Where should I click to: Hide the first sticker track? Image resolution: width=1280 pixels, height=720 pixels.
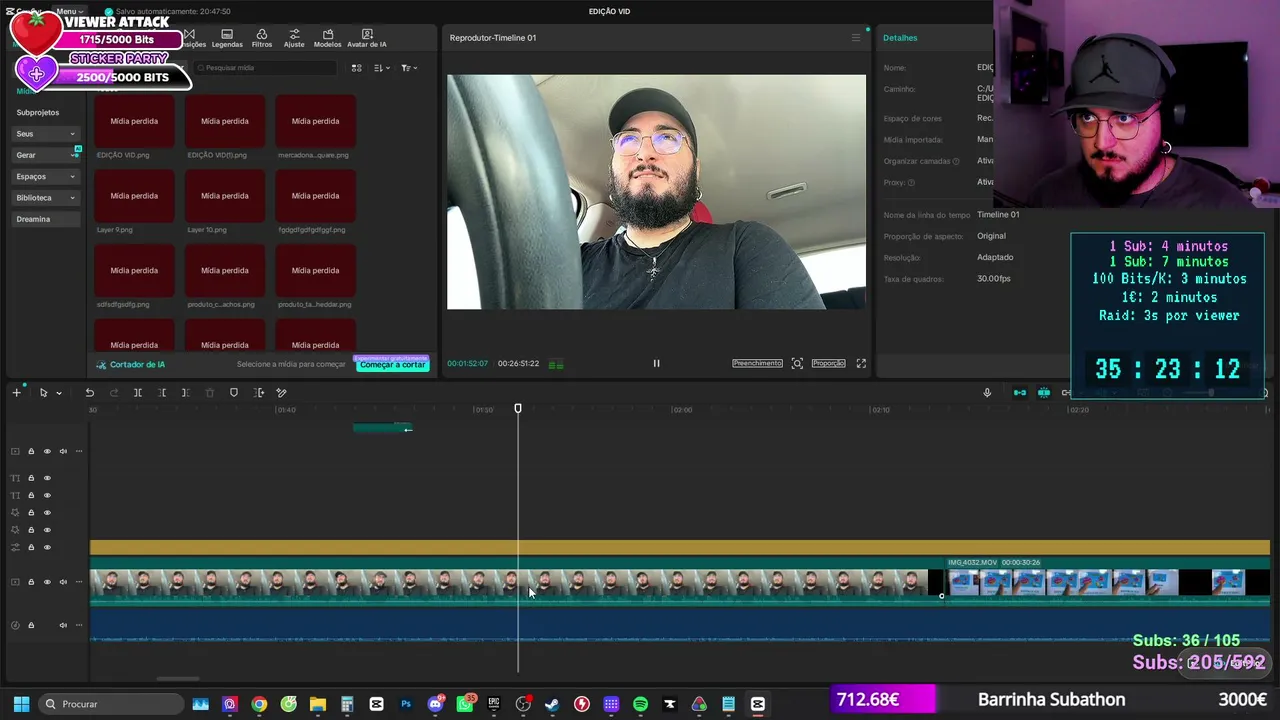[x=47, y=512]
